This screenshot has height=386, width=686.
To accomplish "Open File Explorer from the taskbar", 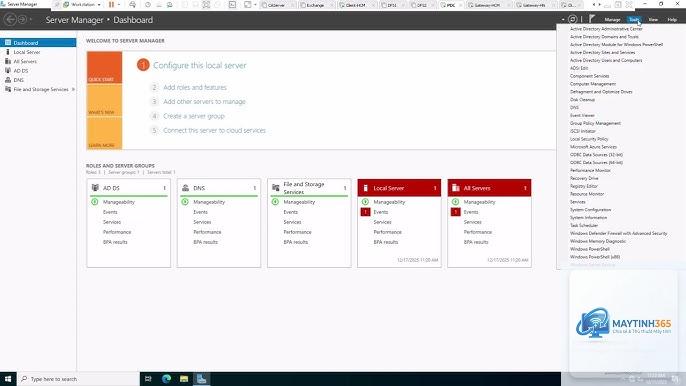I will click(184, 379).
